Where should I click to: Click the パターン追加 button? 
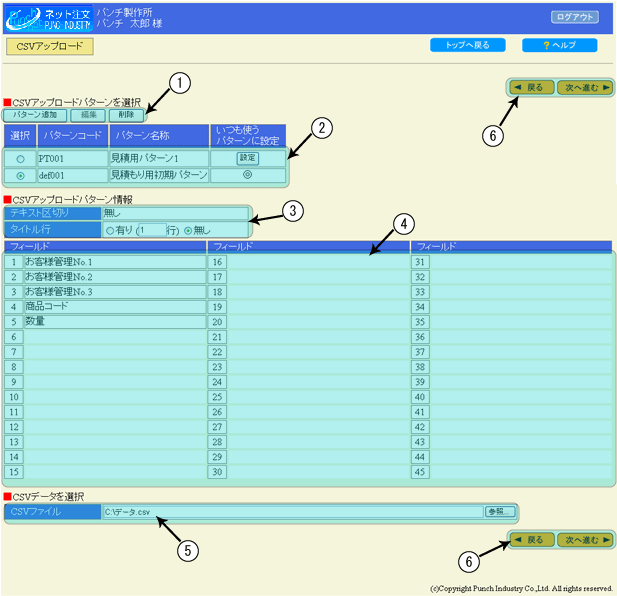click(35, 115)
